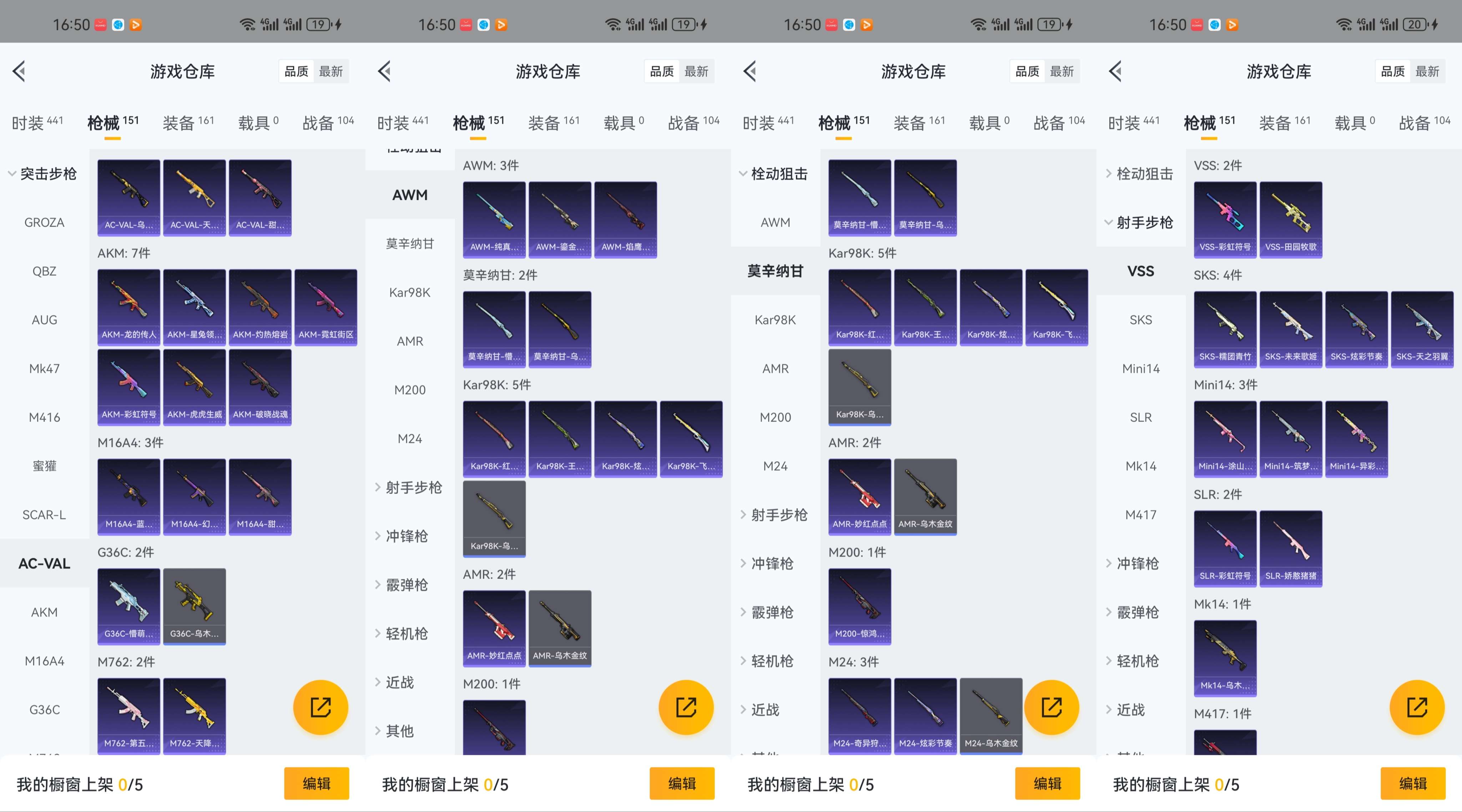
Task: Choose the M200-惊鸿 skin in the third screenshot
Action: [860, 606]
